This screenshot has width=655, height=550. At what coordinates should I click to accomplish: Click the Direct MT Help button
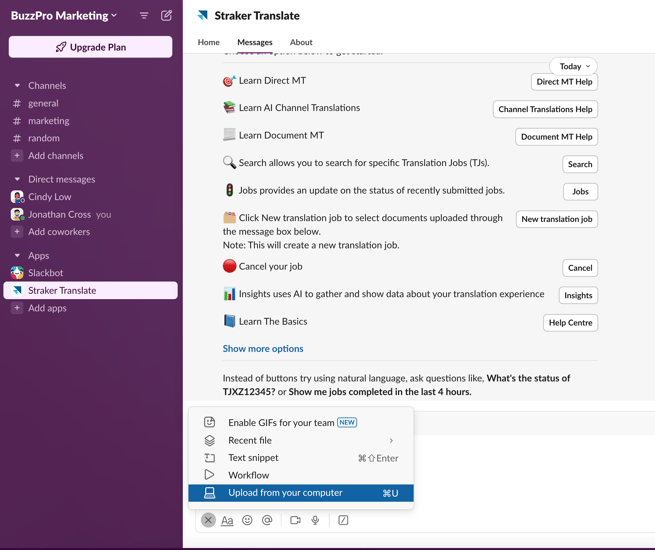click(564, 82)
